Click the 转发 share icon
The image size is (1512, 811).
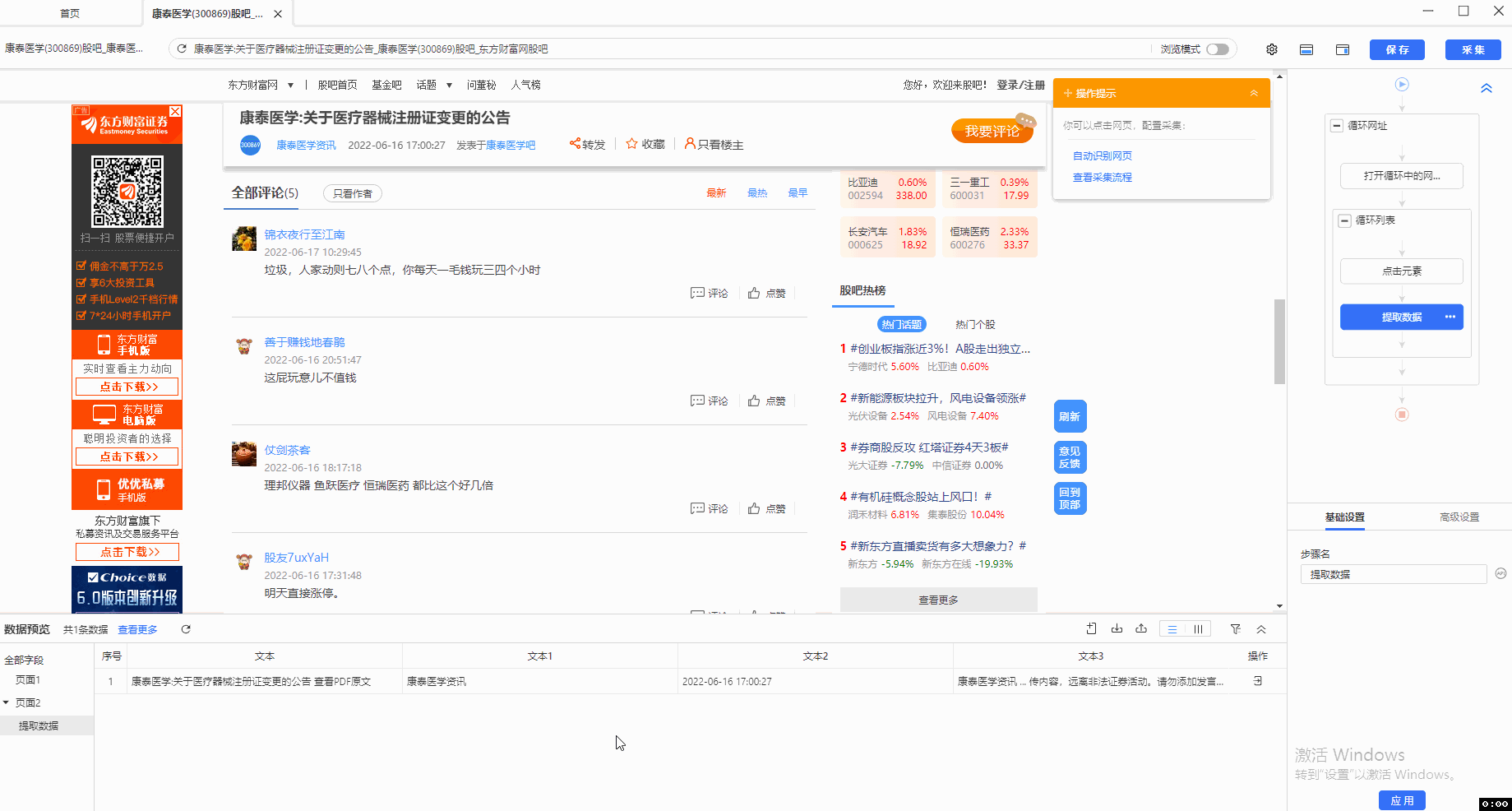[x=575, y=144]
